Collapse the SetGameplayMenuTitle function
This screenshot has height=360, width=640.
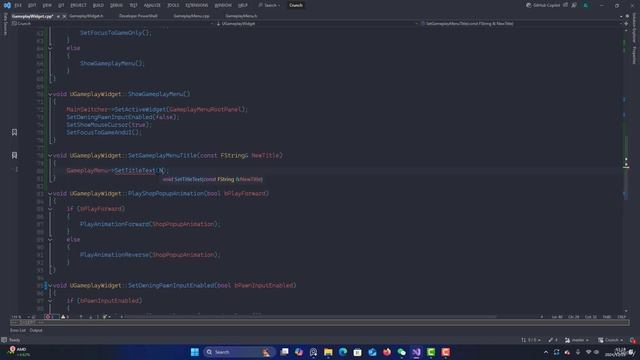click(x=50, y=156)
